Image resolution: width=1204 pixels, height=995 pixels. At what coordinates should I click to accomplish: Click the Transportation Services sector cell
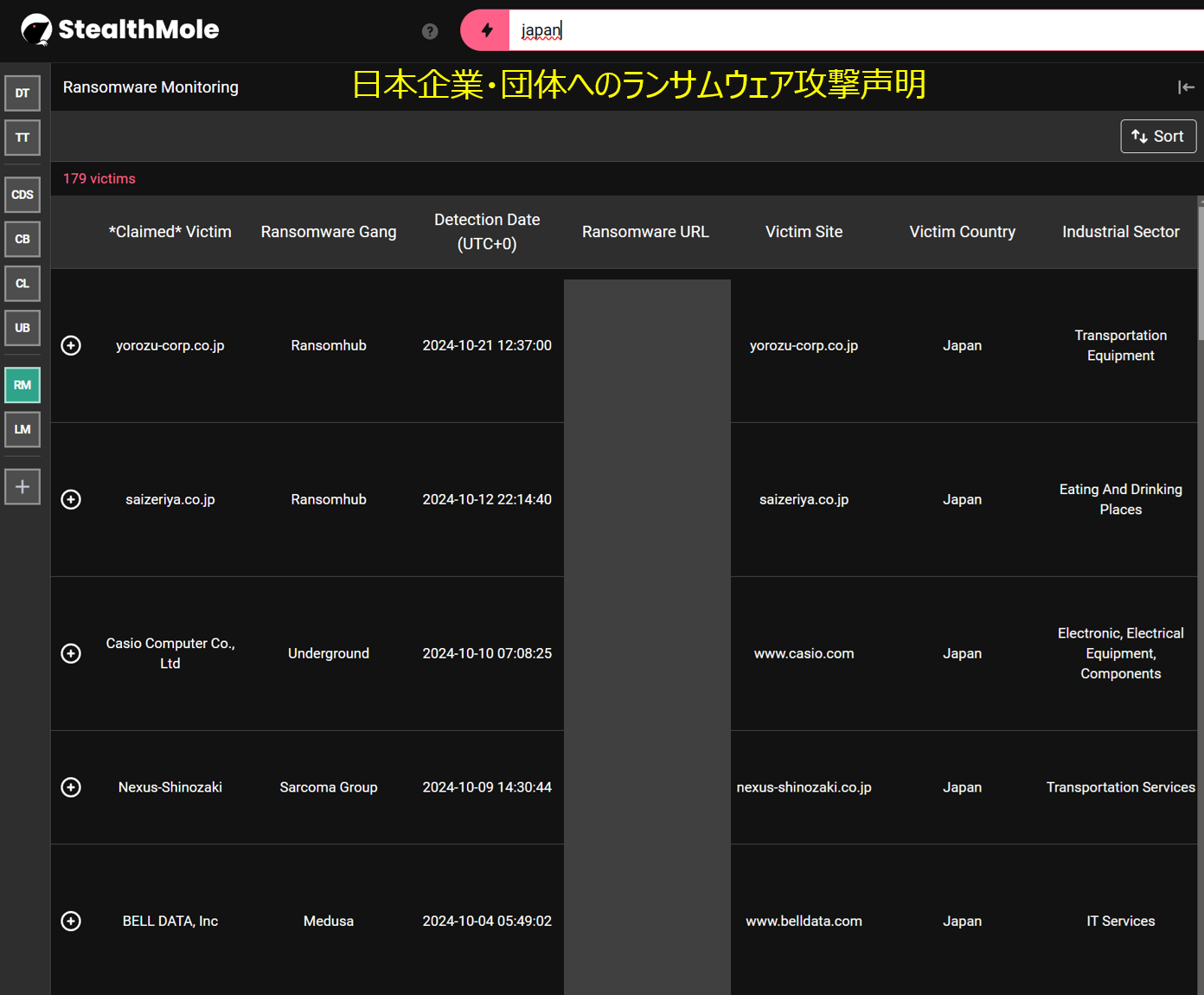pos(1120,787)
